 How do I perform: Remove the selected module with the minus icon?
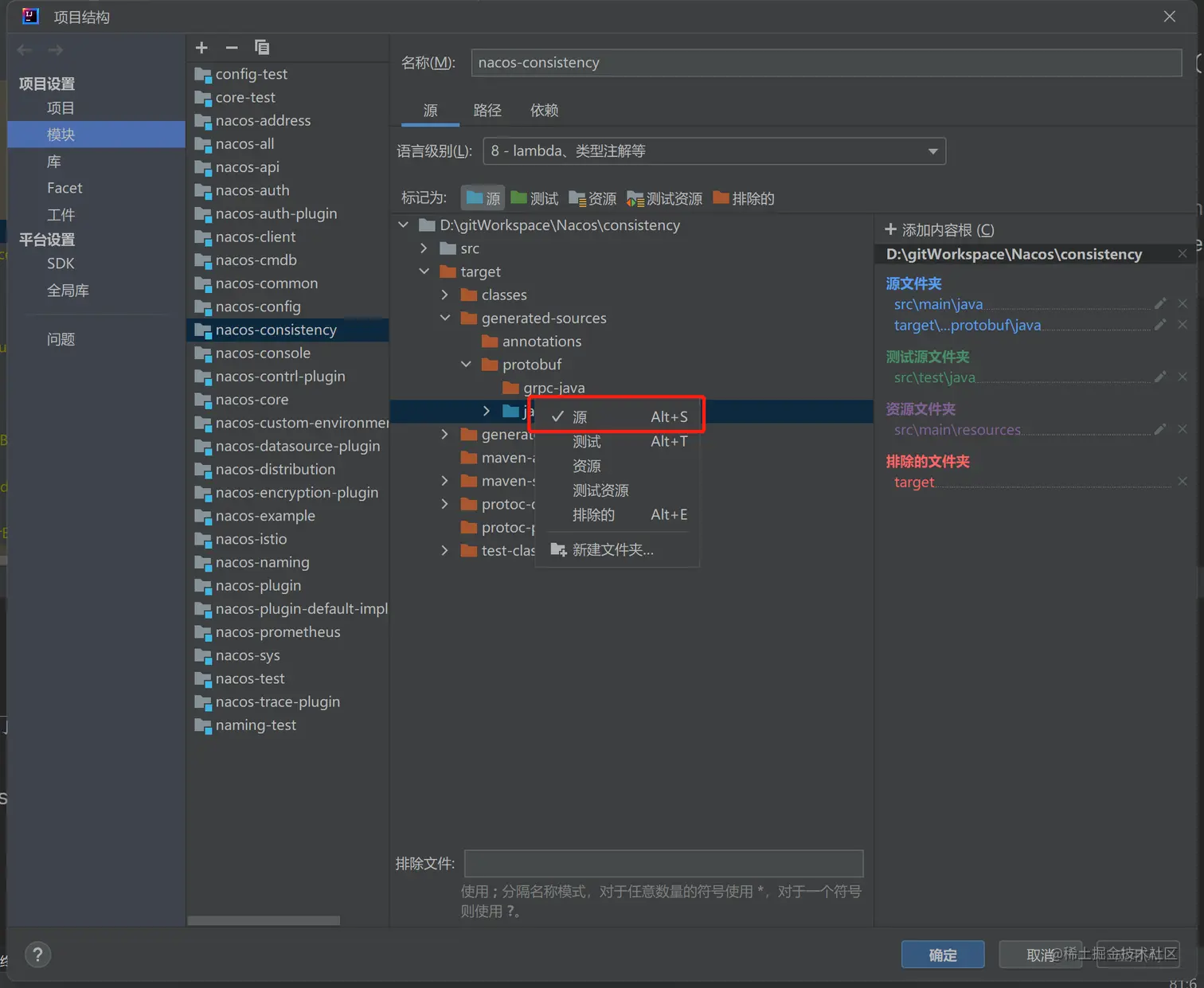pyautogui.click(x=232, y=48)
